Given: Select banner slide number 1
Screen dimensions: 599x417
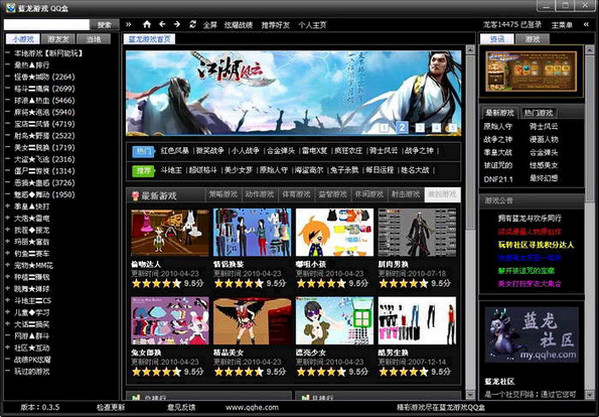Looking at the screenshot, I should pyautogui.click(x=384, y=128).
